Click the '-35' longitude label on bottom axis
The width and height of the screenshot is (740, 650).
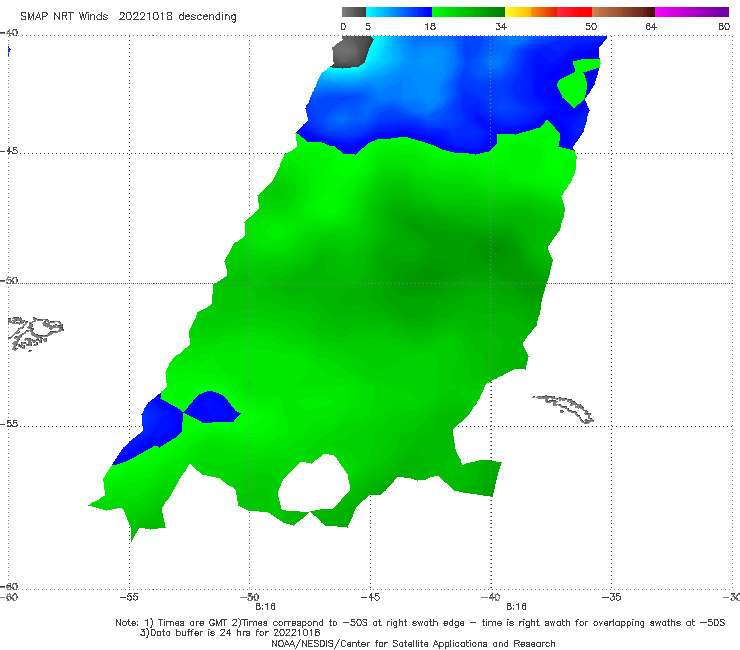611,597
